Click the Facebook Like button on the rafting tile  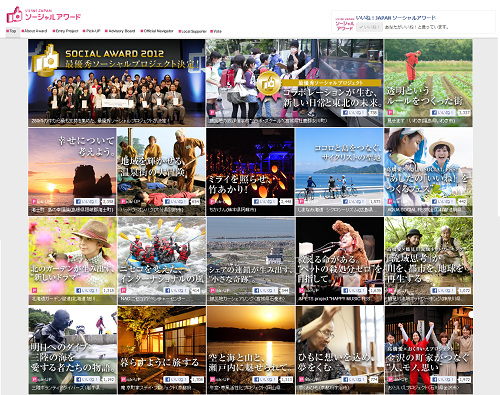[x=176, y=290]
